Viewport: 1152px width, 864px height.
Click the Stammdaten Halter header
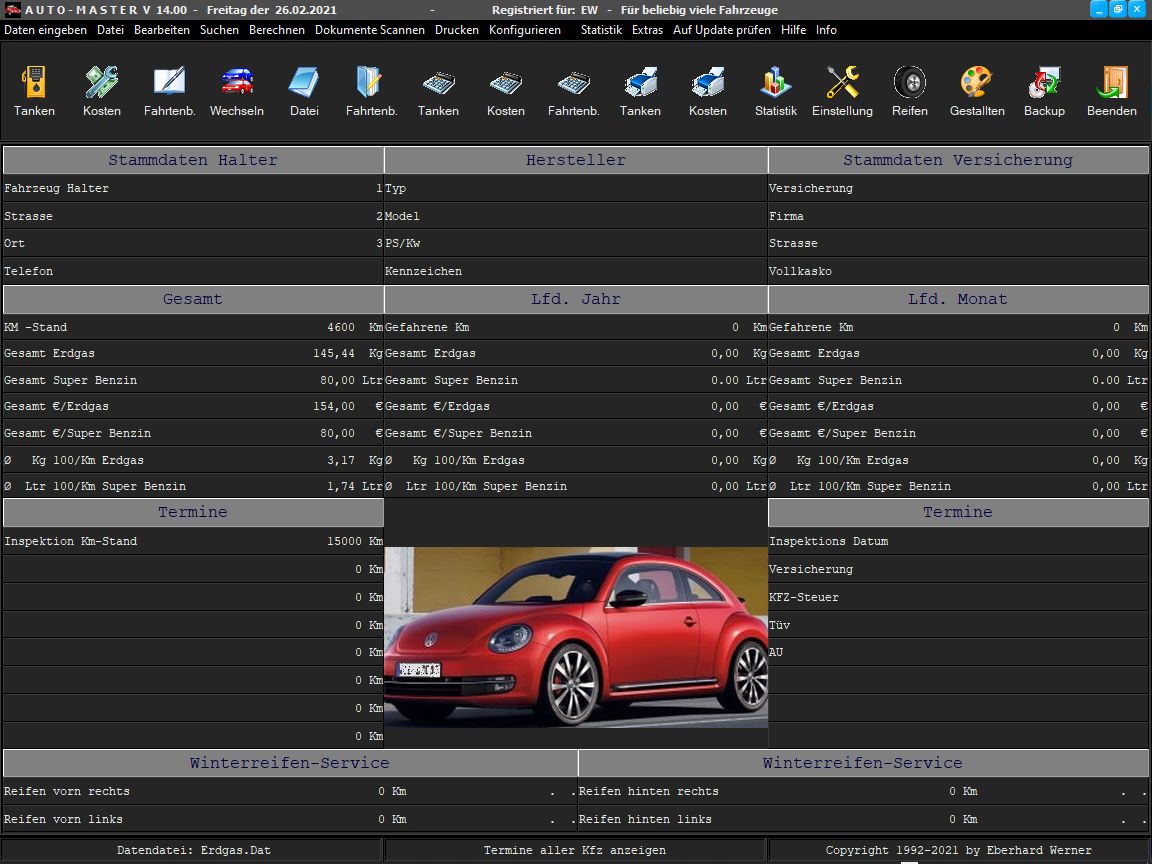[193, 160]
